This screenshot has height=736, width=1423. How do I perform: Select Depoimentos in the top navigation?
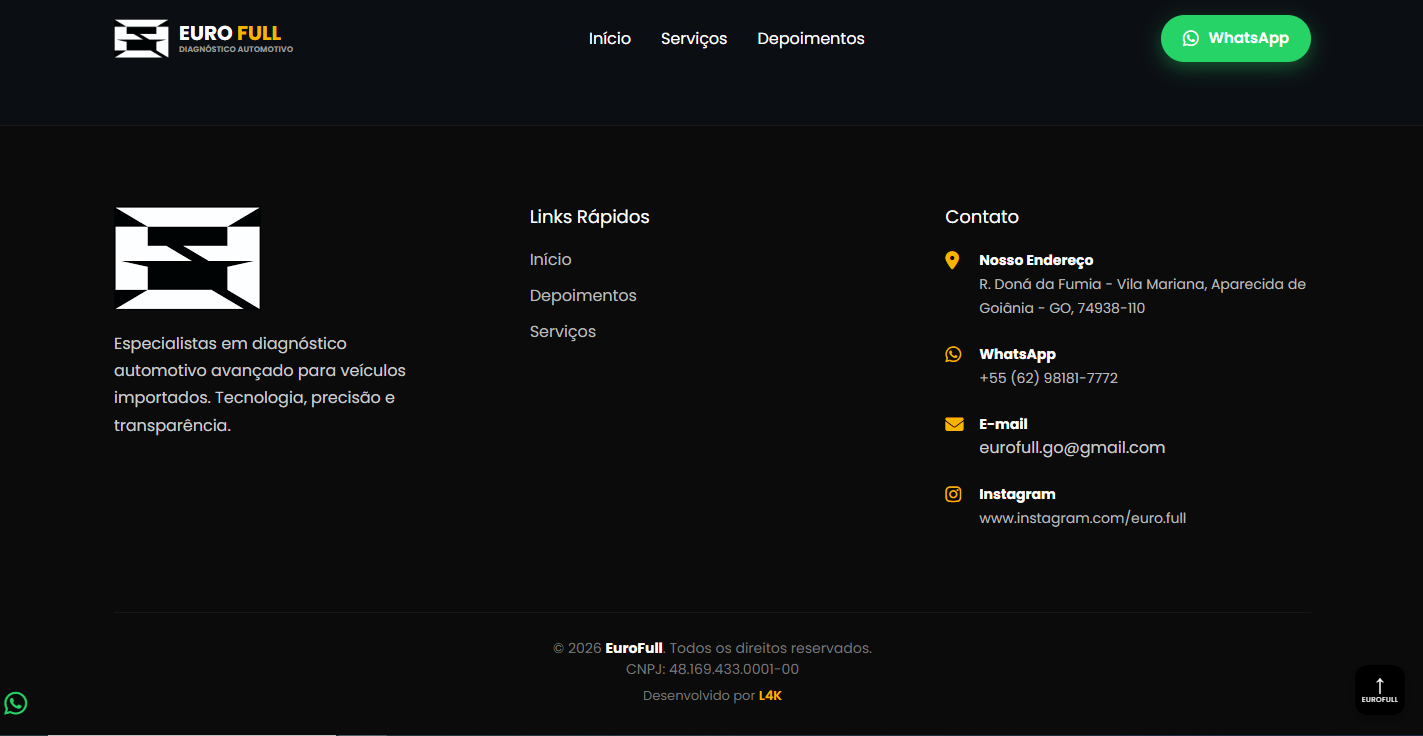(x=810, y=38)
